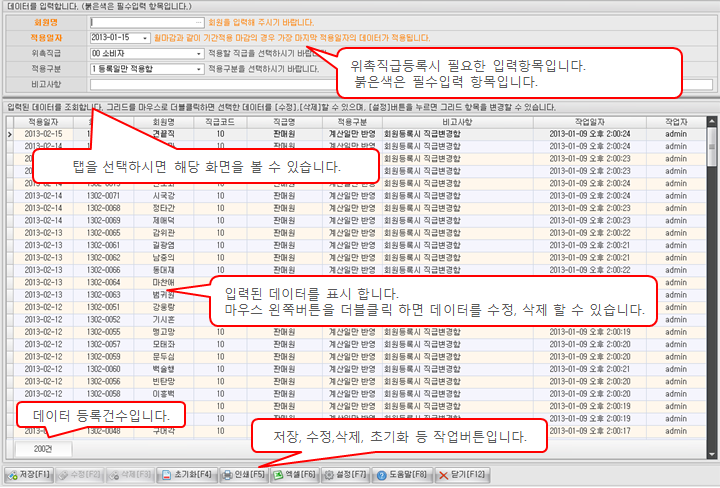Click the 2013-02-15 date cell in the first row
The width and height of the screenshot is (720, 488).
[43, 134]
